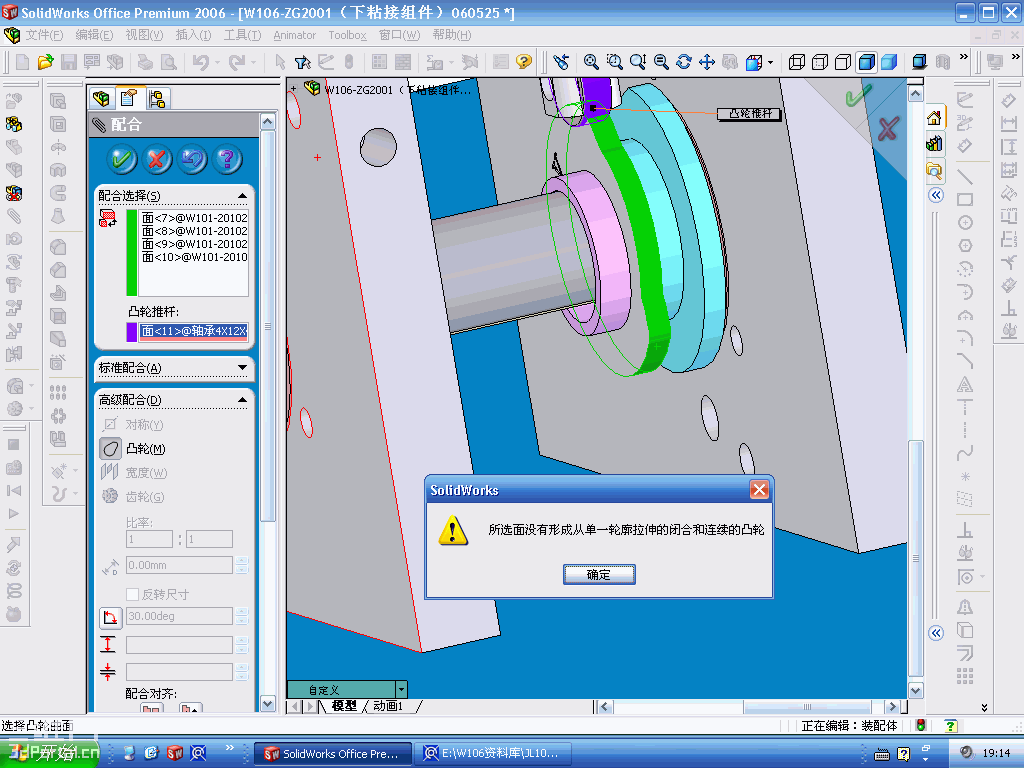Open the view orientation dropdown arrow
This screenshot has height=768, width=1024.
click(x=771, y=63)
